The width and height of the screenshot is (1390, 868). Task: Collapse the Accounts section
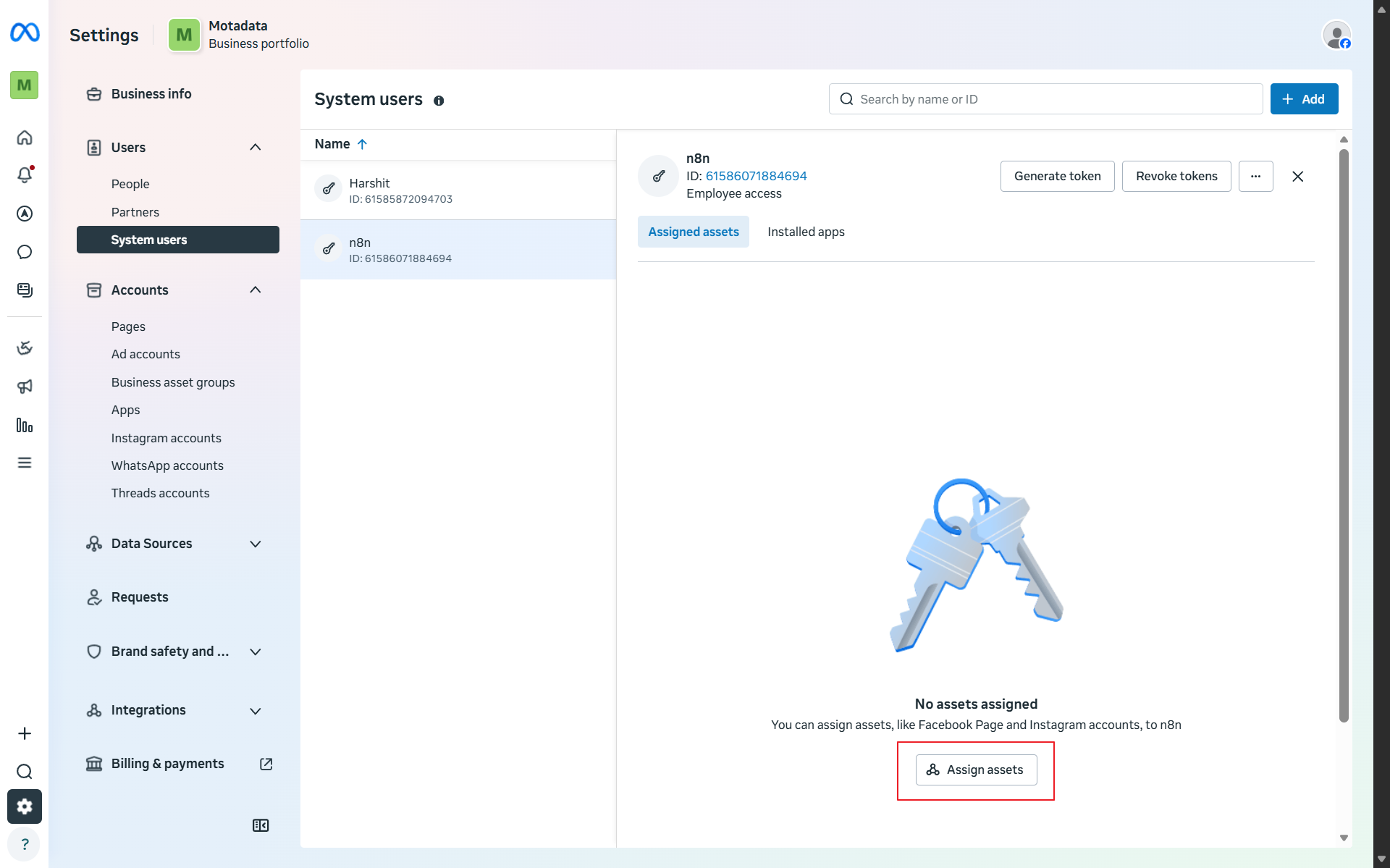pyautogui.click(x=256, y=290)
